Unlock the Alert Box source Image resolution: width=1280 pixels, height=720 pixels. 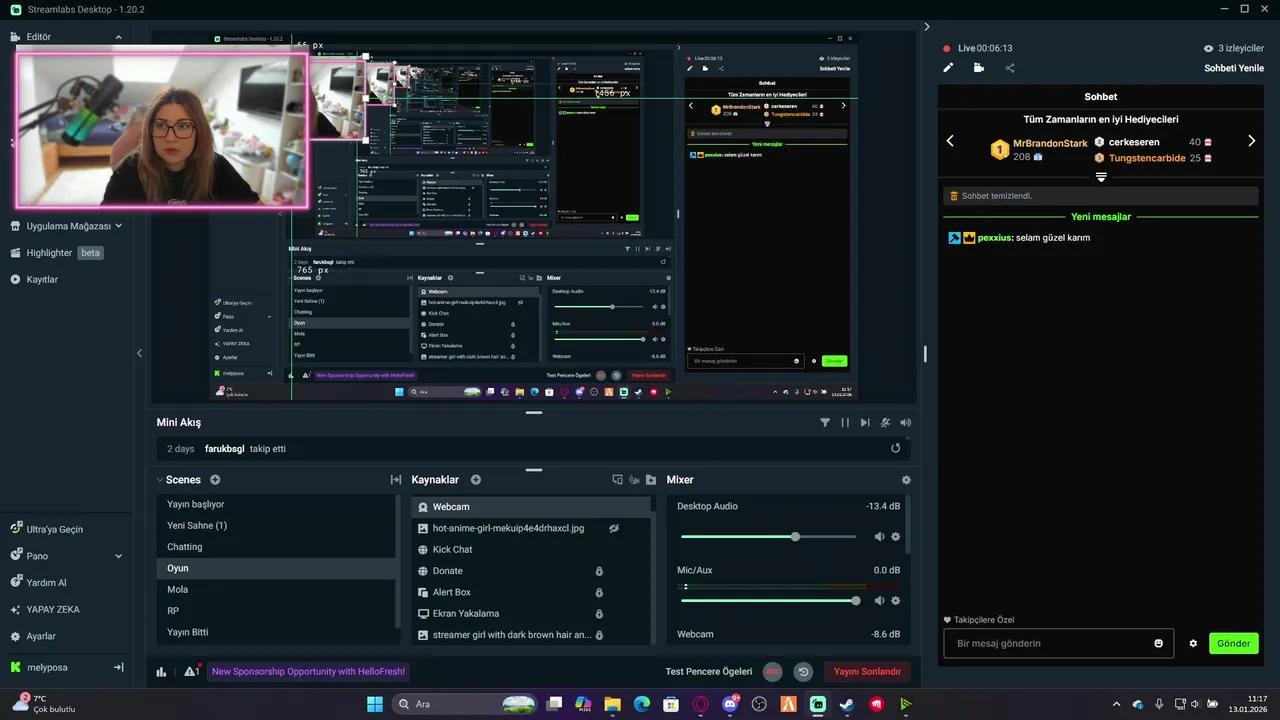click(x=599, y=592)
